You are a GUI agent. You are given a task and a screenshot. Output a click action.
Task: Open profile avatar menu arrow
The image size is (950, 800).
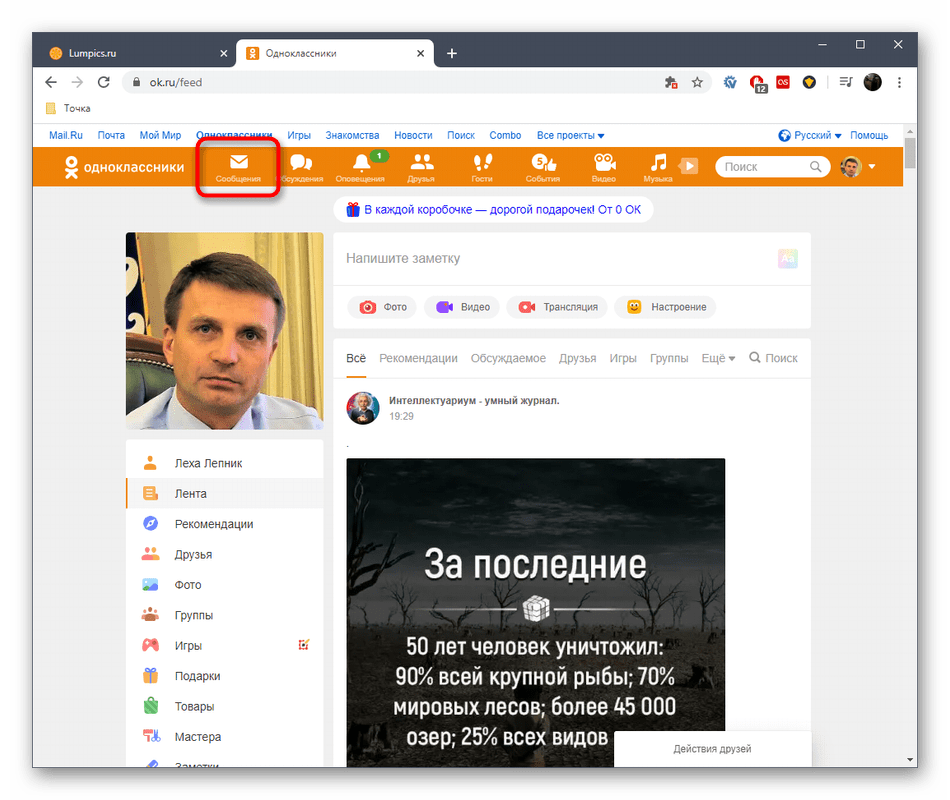pyautogui.click(x=872, y=167)
